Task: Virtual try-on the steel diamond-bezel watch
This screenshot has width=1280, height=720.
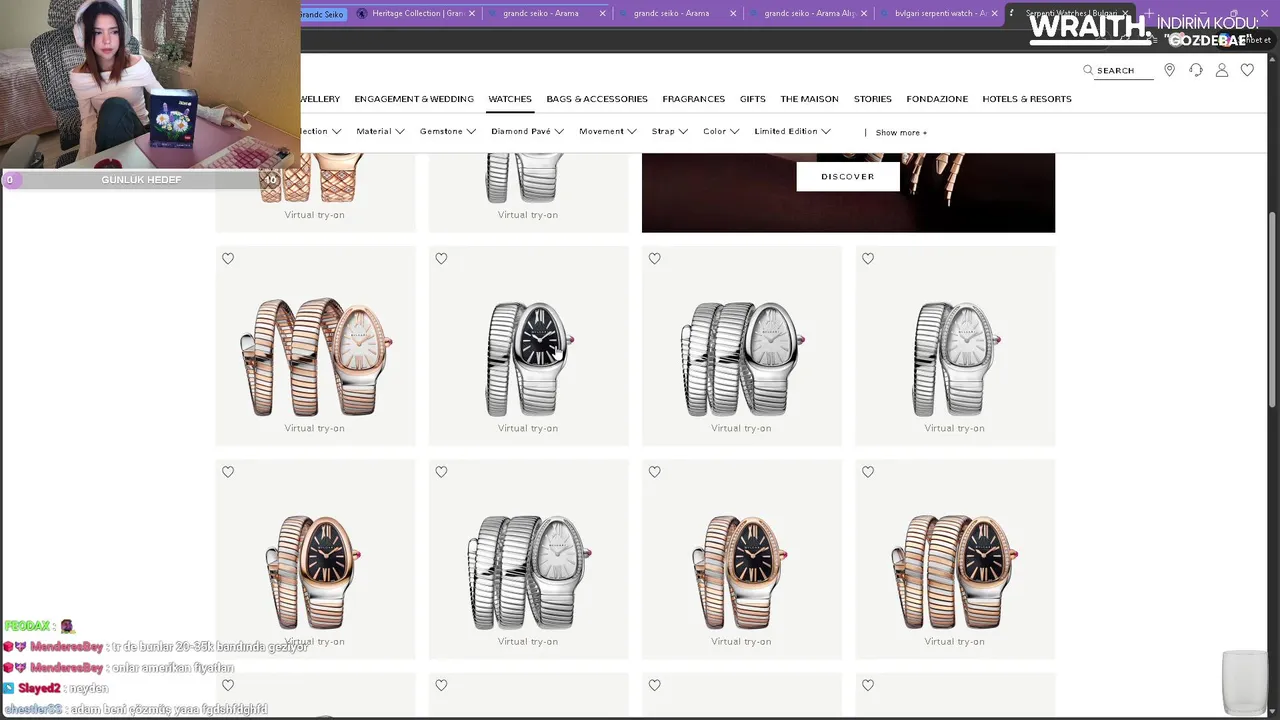Action: click(x=954, y=428)
